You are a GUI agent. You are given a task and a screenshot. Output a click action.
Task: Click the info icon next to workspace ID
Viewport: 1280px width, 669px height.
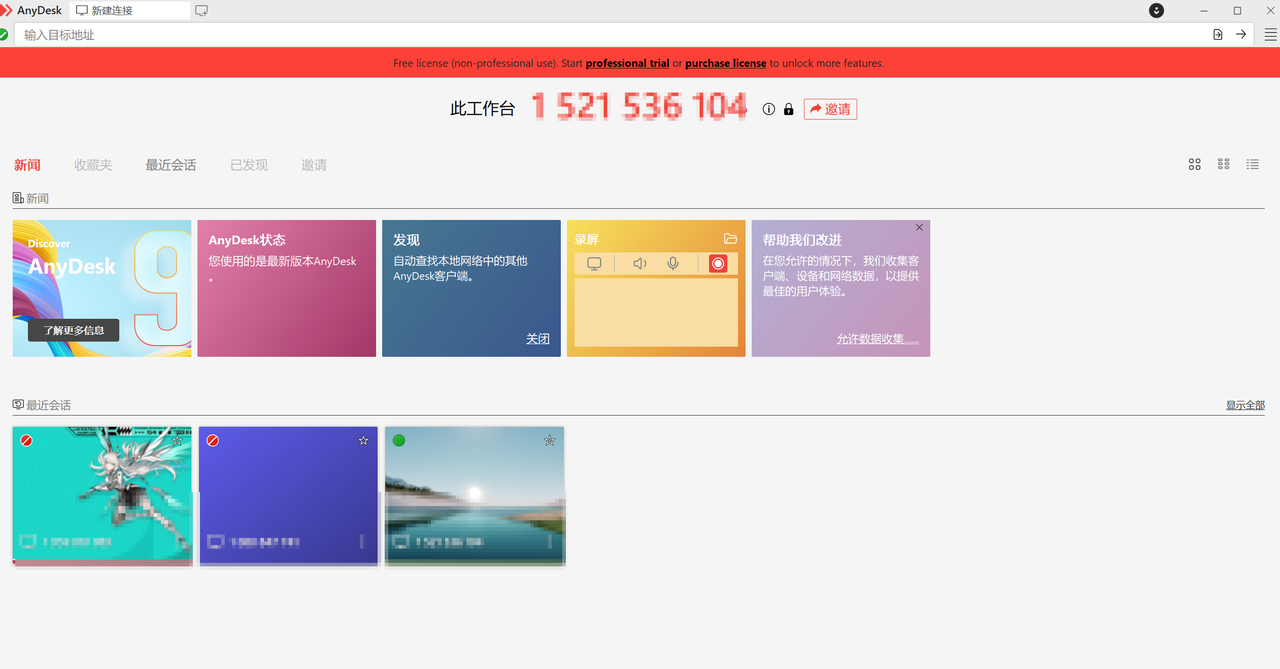click(768, 109)
